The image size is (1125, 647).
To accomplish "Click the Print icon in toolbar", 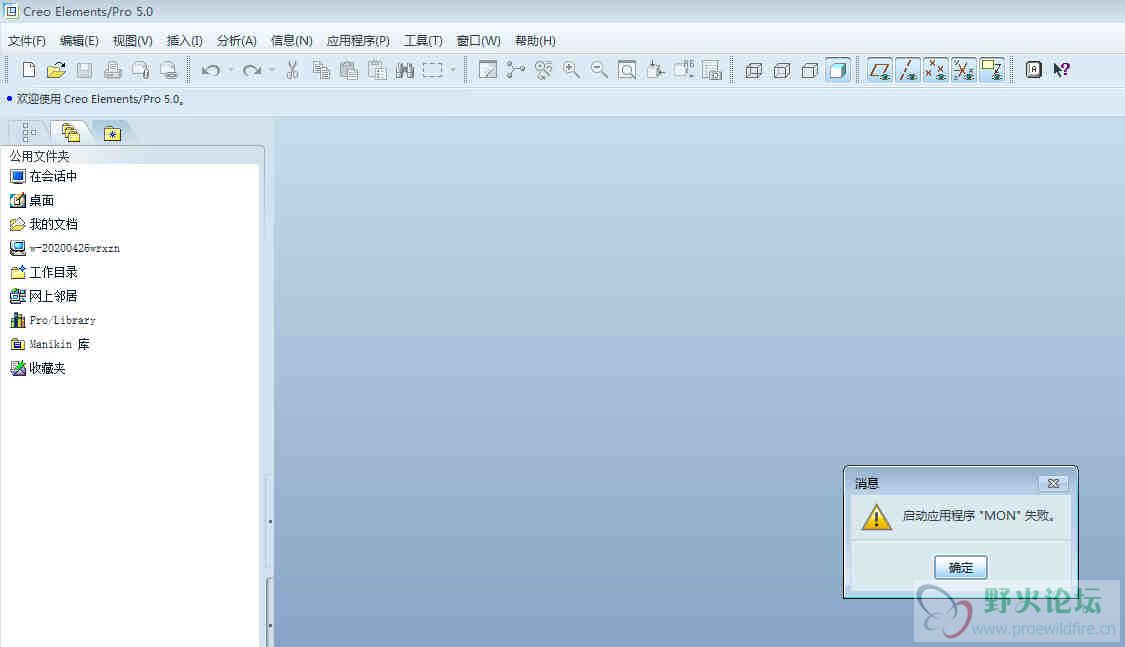I will point(112,70).
